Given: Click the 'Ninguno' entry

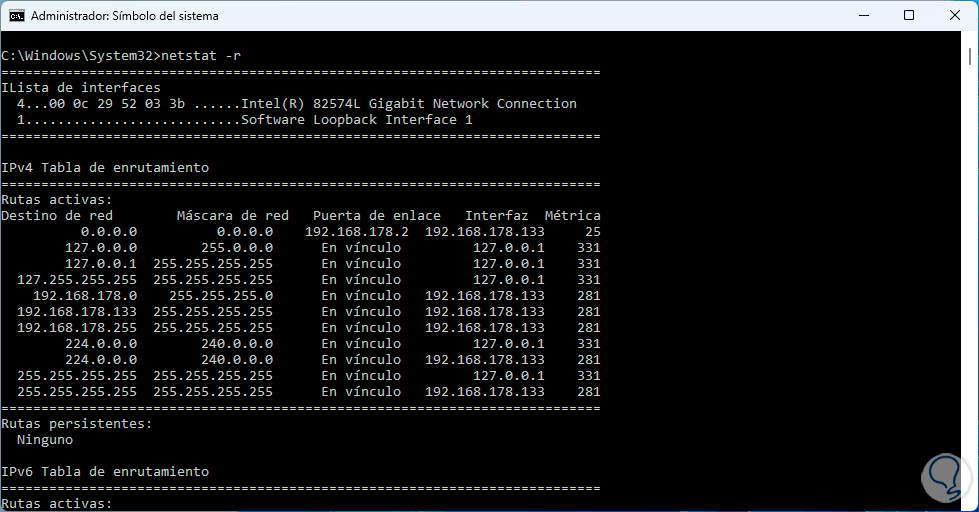Looking at the screenshot, I should pos(45,440).
